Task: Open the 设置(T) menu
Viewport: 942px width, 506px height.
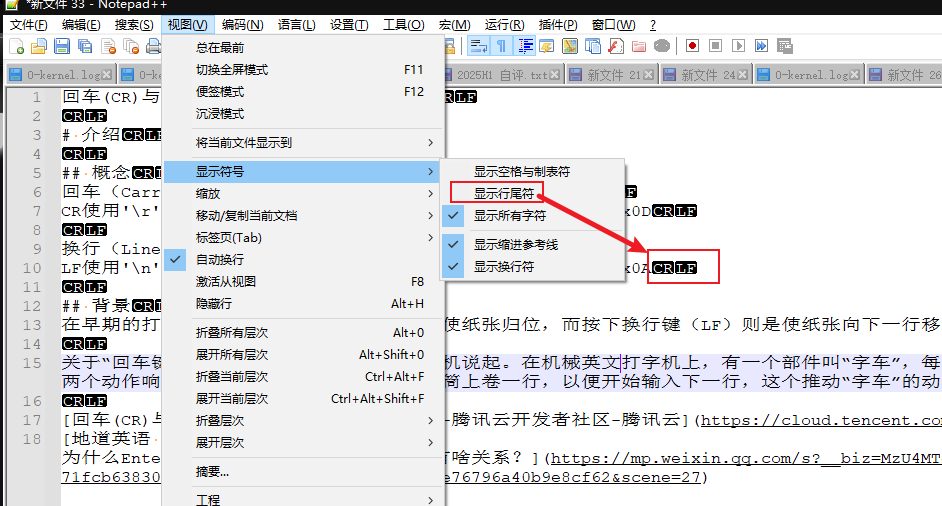Action: pyautogui.click(x=349, y=25)
